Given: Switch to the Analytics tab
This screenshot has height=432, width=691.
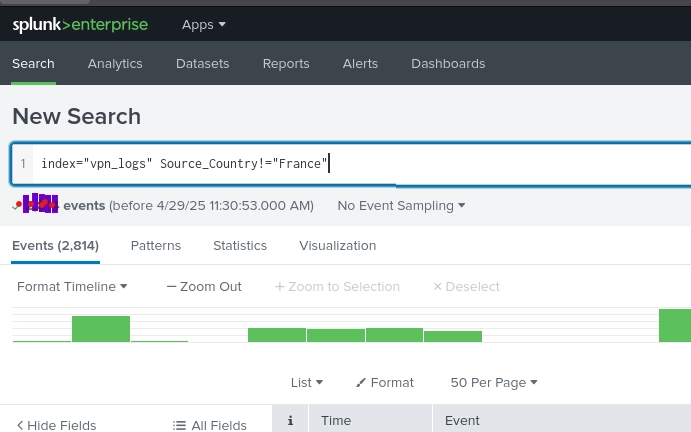Looking at the screenshot, I should (115, 63).
